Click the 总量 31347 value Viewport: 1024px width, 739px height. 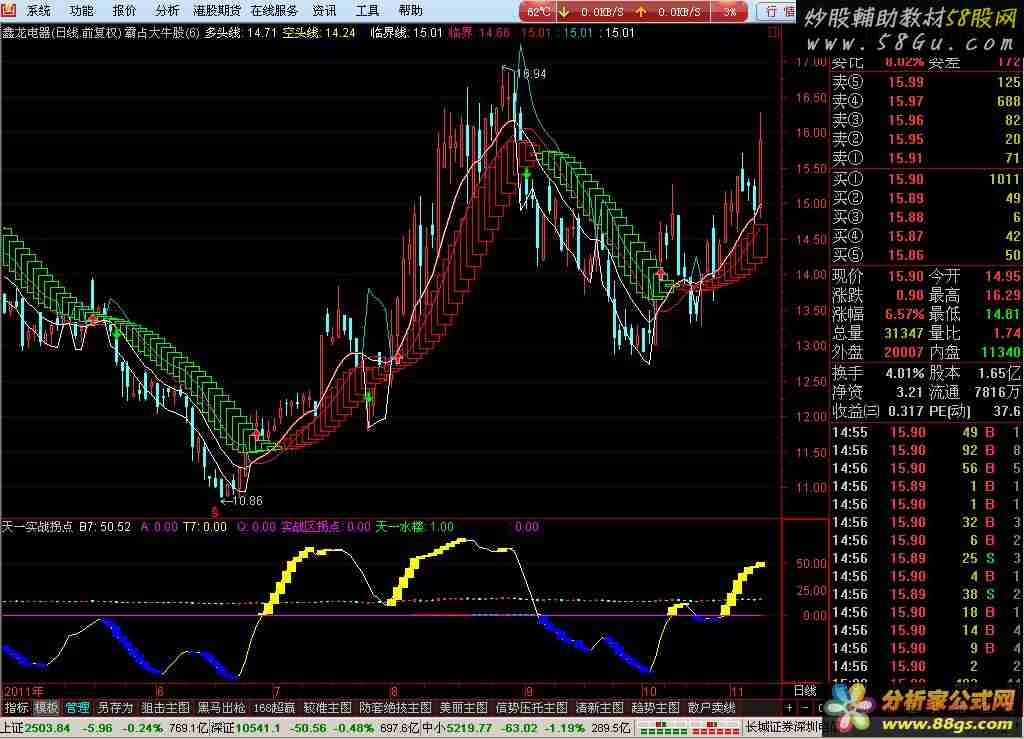click(x=904, y=333)
